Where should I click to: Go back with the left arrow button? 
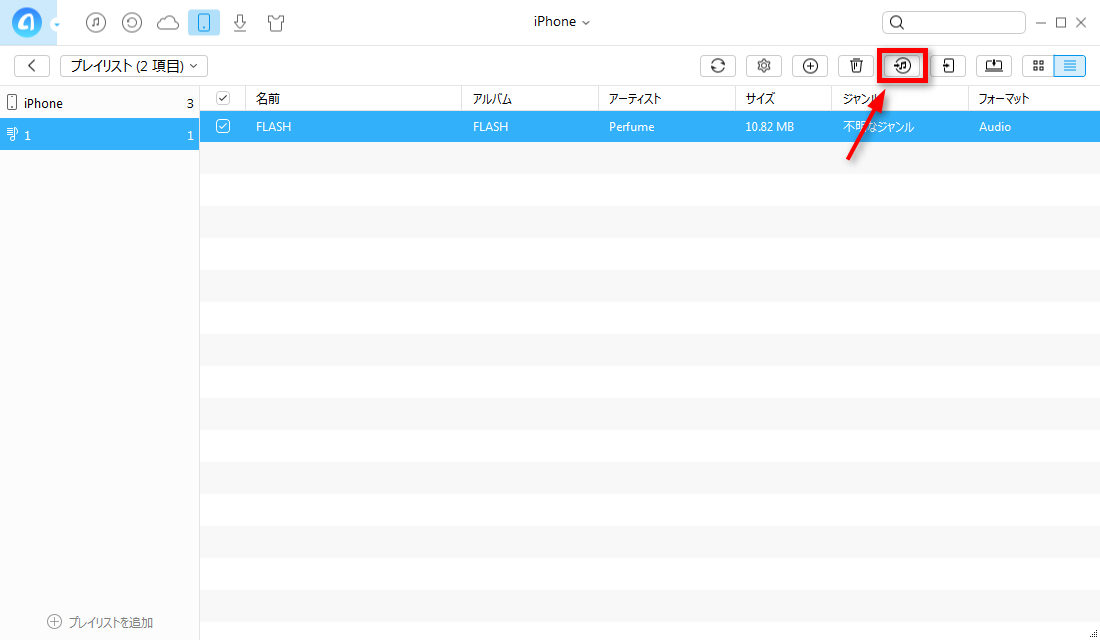[x=32, y=66]
